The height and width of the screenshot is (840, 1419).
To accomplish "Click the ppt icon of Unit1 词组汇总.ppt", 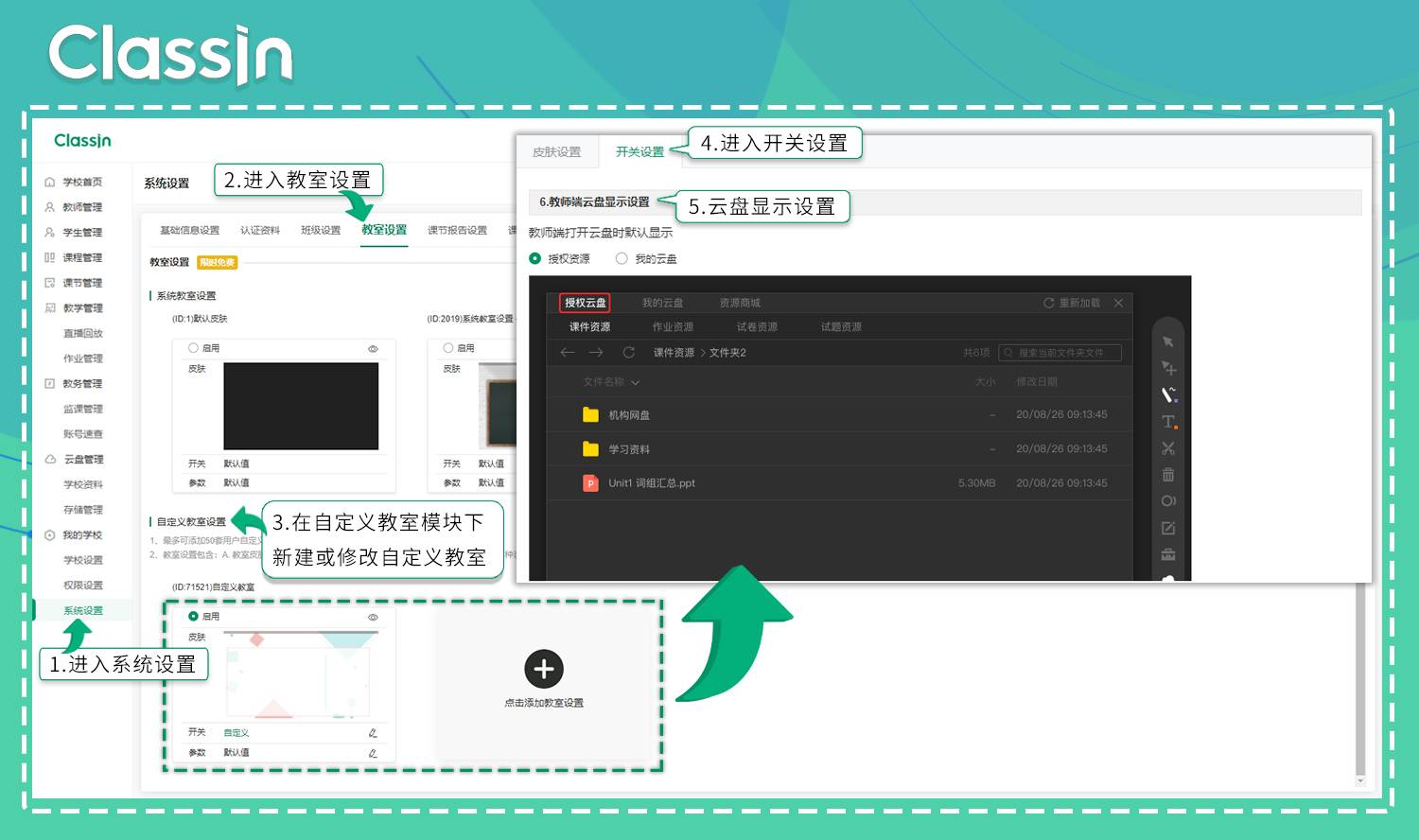I will click(590, 482).
